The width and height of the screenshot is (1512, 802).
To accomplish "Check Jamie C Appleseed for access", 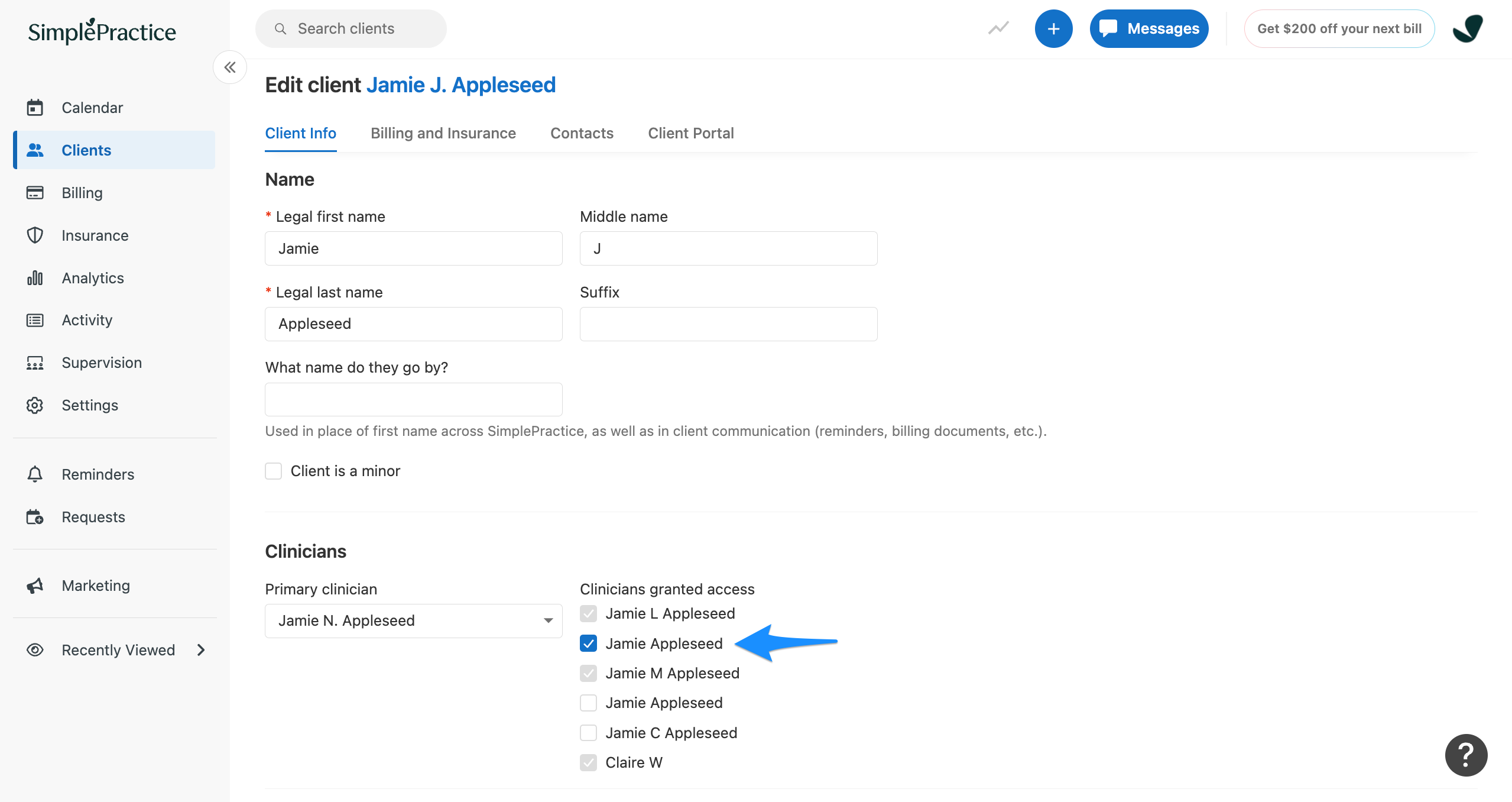I will [x=588, y=732].
